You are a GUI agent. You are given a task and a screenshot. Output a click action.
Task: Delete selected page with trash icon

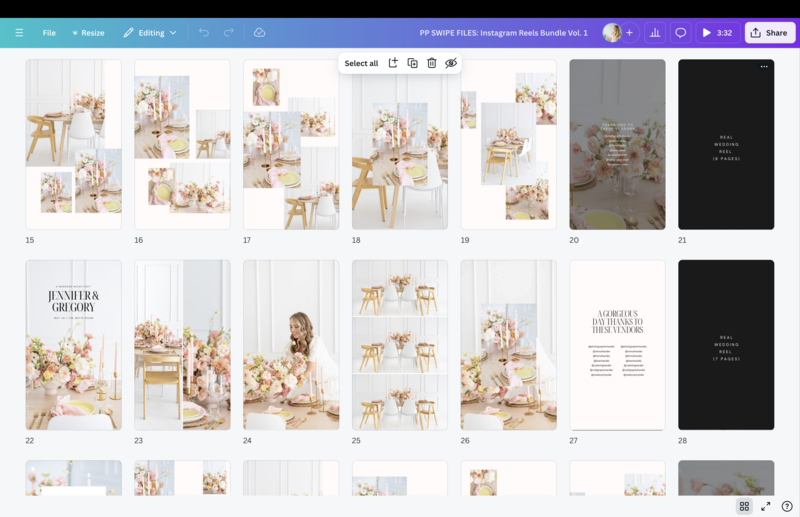coord(431,63)
